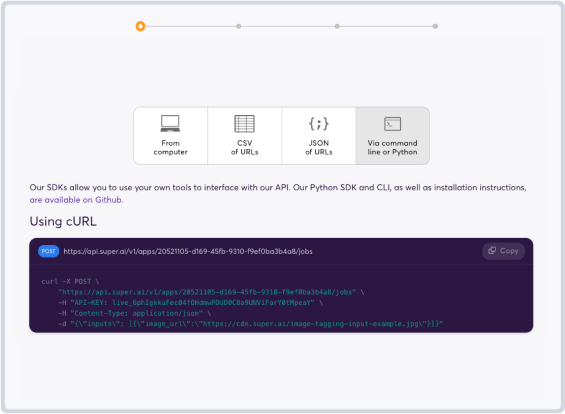Click the Content-Type header code line
This screenshot has height=414, width=565.
[x=134, y=313]
